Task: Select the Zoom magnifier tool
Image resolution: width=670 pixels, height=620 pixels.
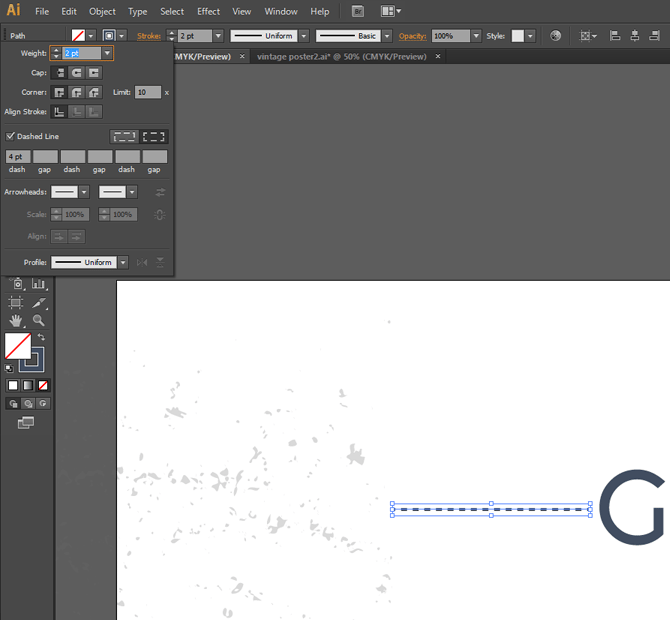Action: 39,321
